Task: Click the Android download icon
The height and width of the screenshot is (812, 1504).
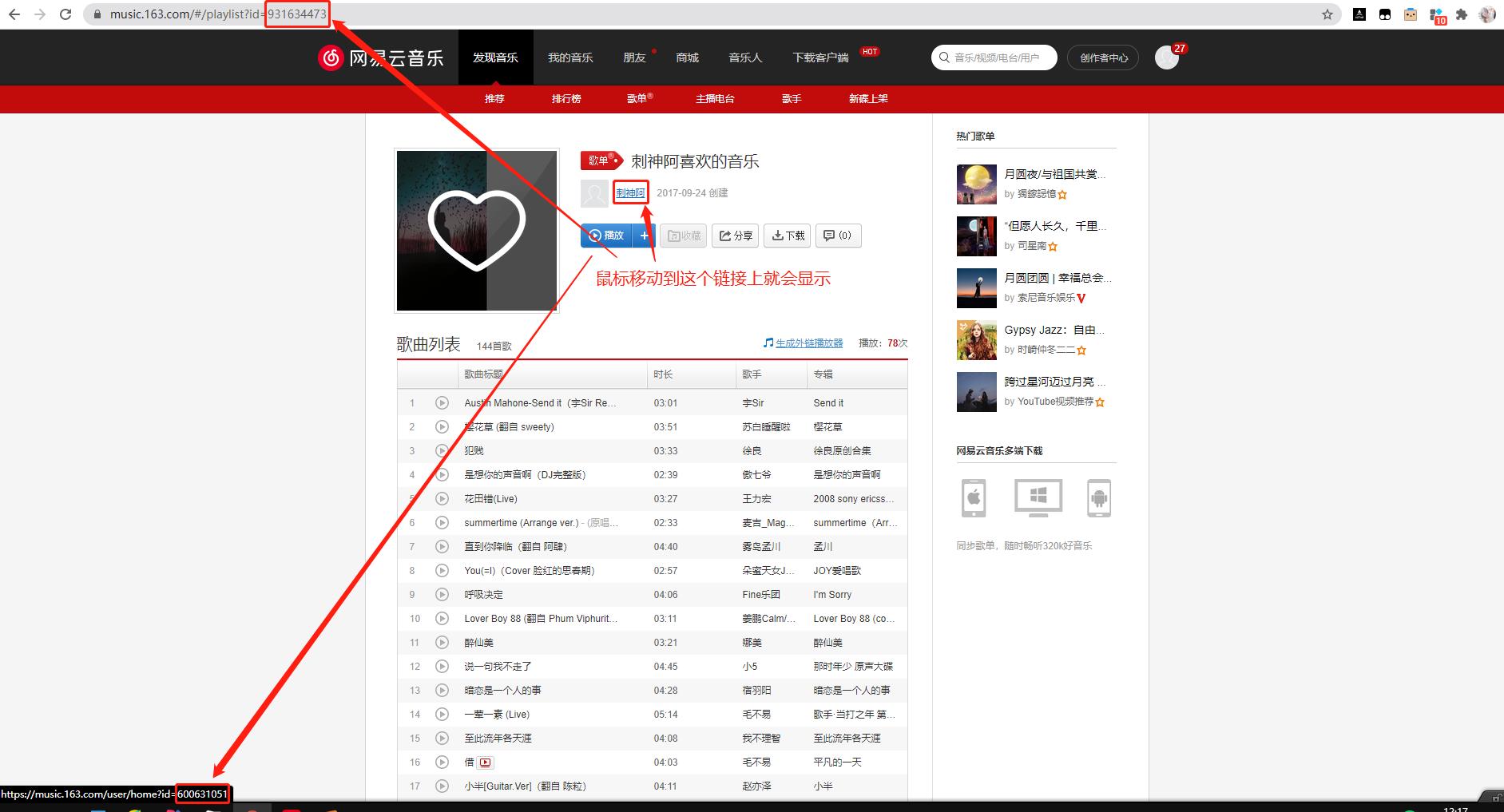Action: (1099, 498)
